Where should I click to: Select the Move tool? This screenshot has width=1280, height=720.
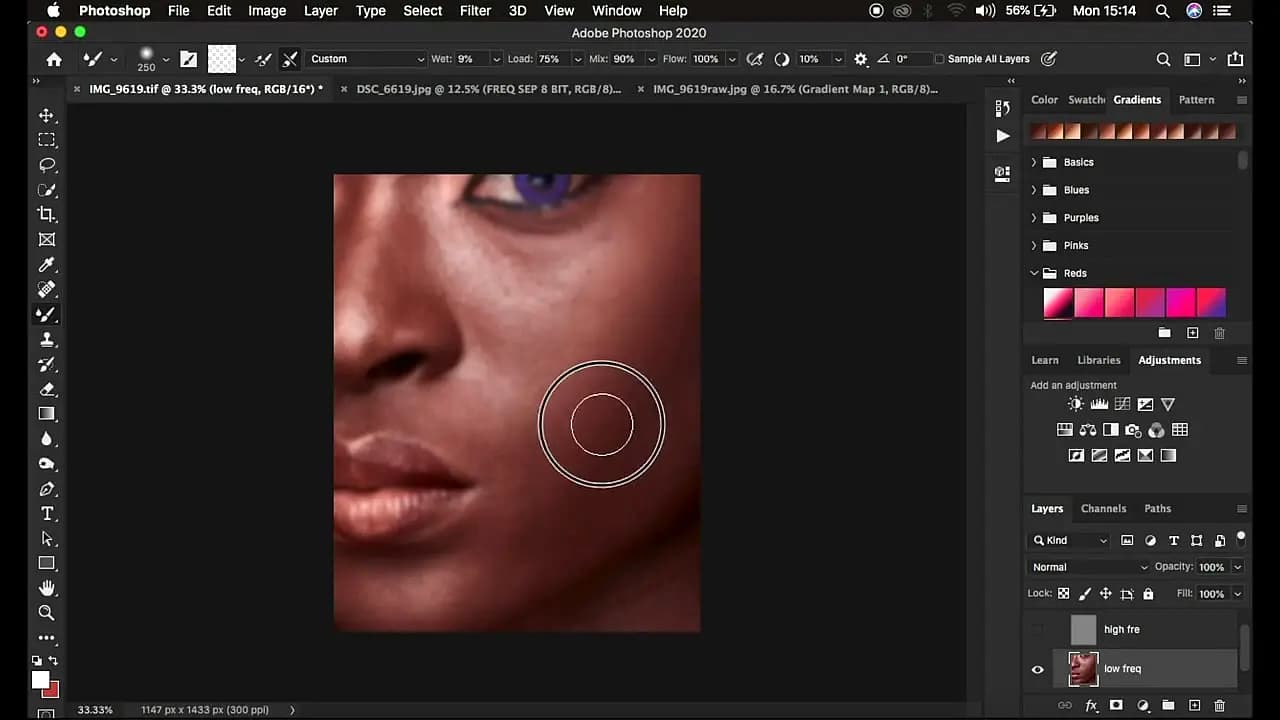47,115
